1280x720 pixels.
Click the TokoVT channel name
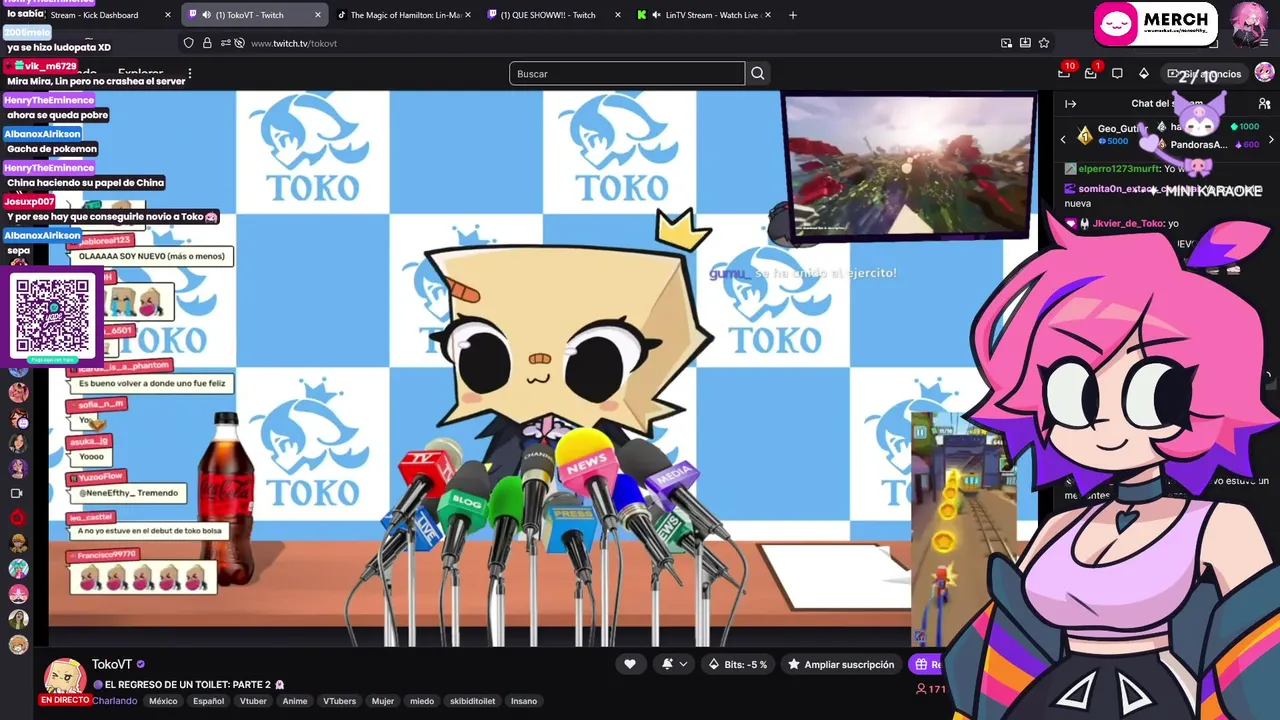pos(112,664)
